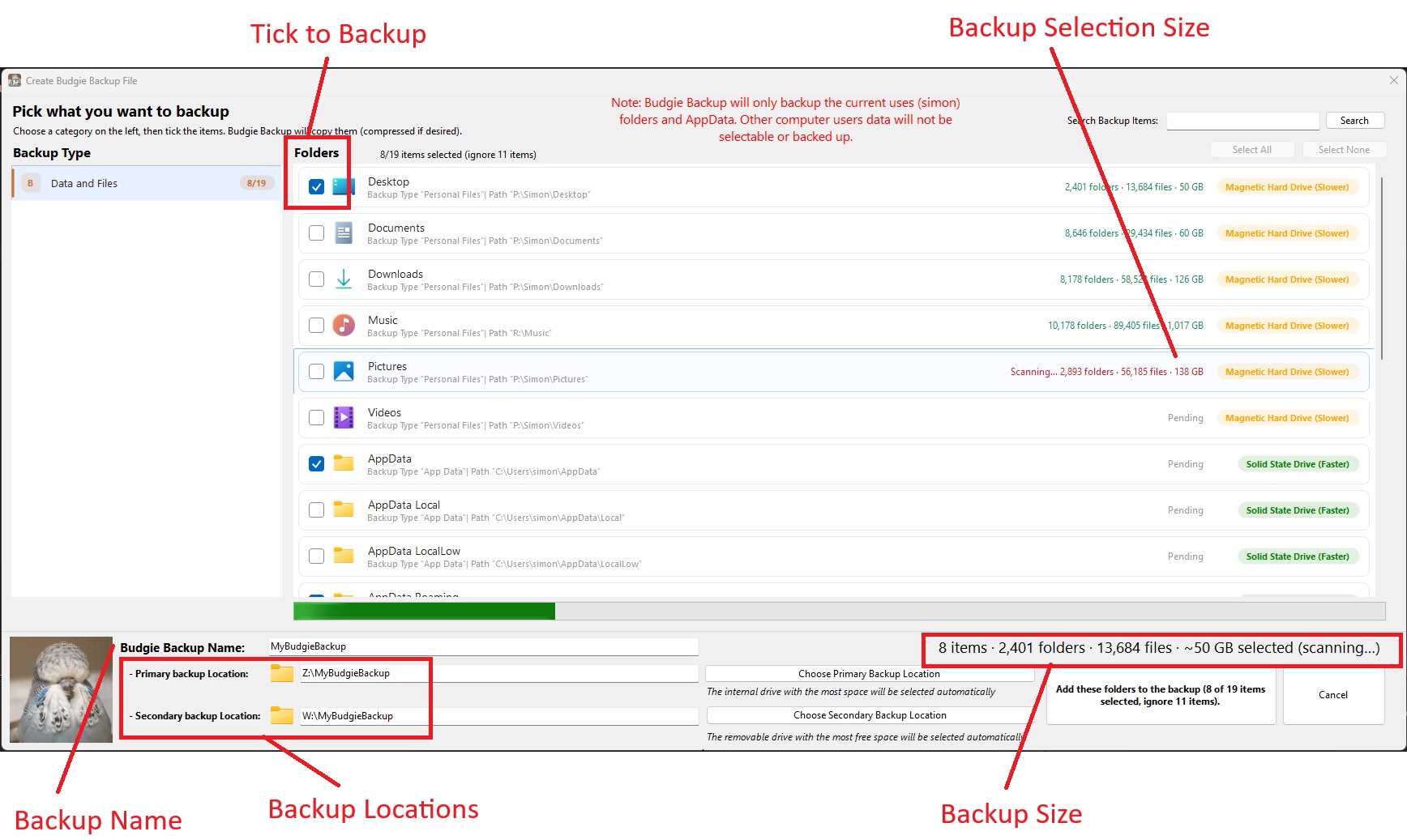Screen dimensions: 1407x840
Task: Untick the Desktop backup checkbox
Action: coord(317,187)
